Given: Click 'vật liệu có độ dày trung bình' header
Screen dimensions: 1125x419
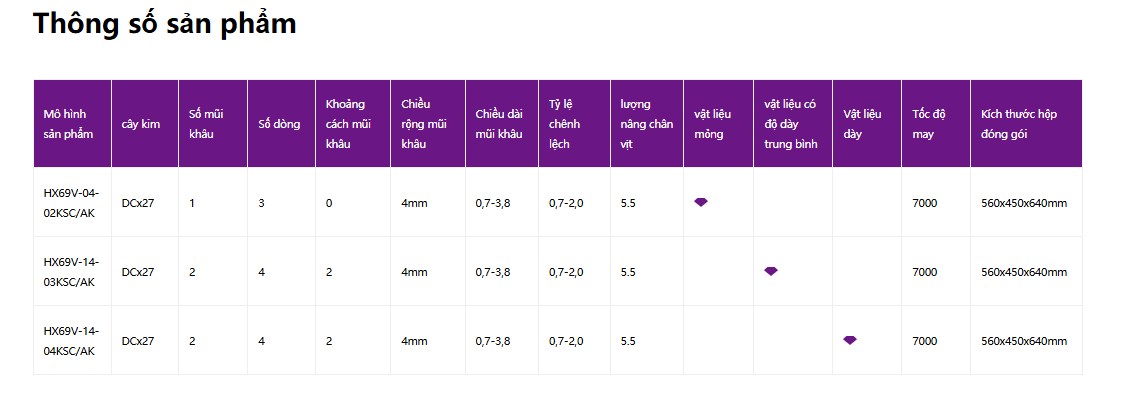Looking at the screenshot, I should tap(793, 124).
